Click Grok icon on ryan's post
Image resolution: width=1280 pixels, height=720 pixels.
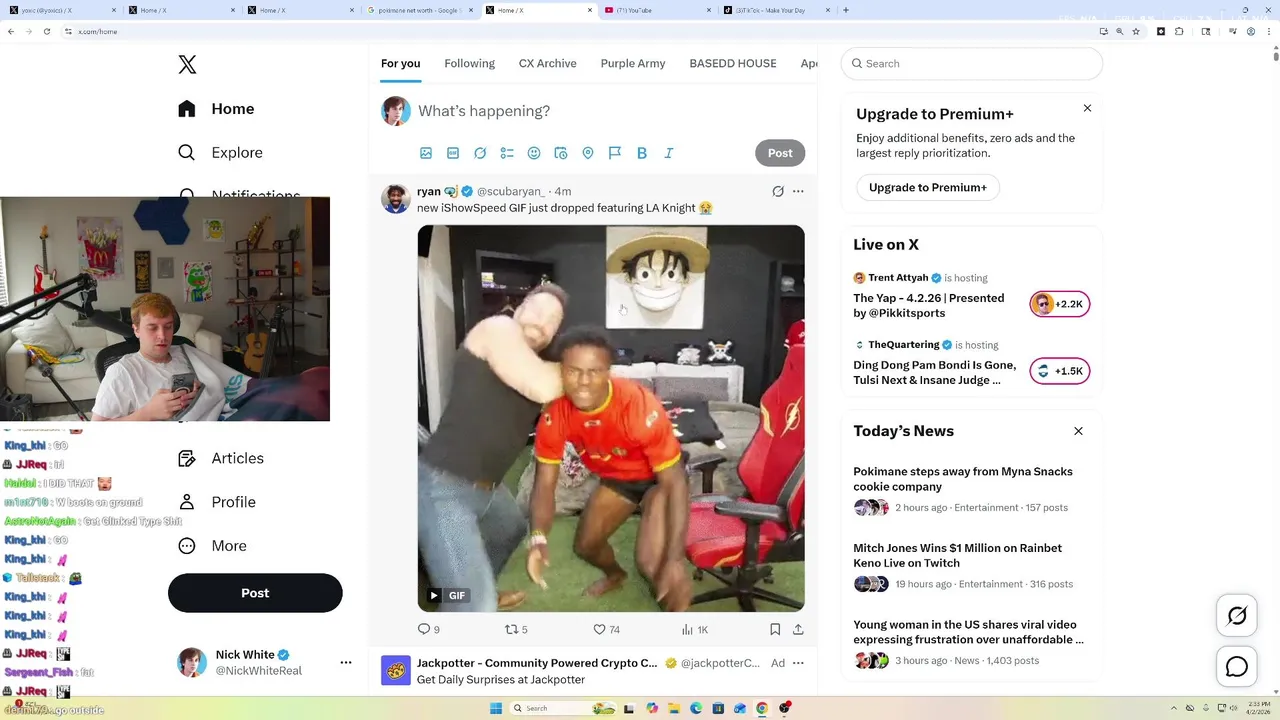pos(778,191)
